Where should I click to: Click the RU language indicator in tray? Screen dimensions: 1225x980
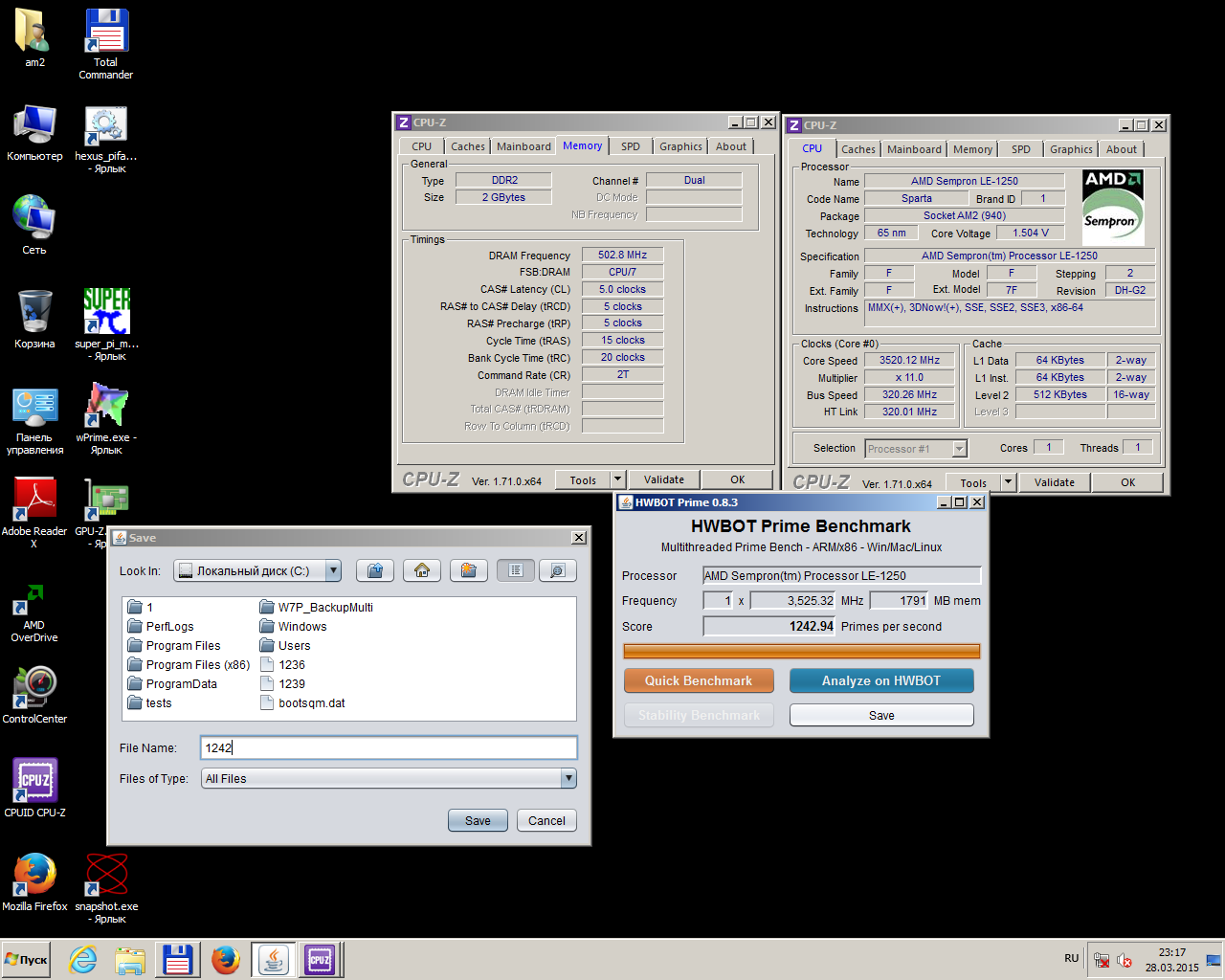(x=1072, y=958)
